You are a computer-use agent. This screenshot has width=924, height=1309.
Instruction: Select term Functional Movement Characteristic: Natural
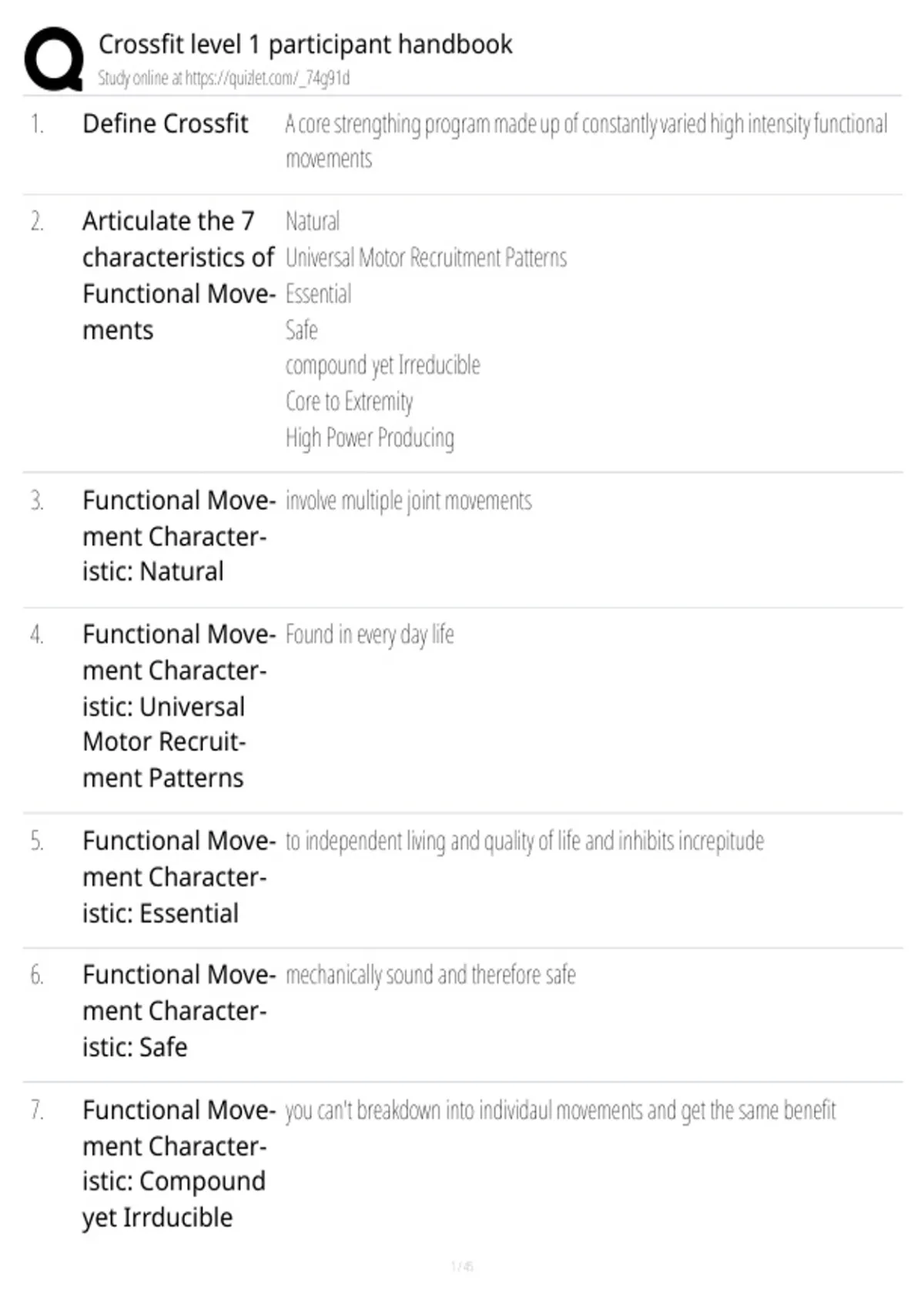point(179,536)
